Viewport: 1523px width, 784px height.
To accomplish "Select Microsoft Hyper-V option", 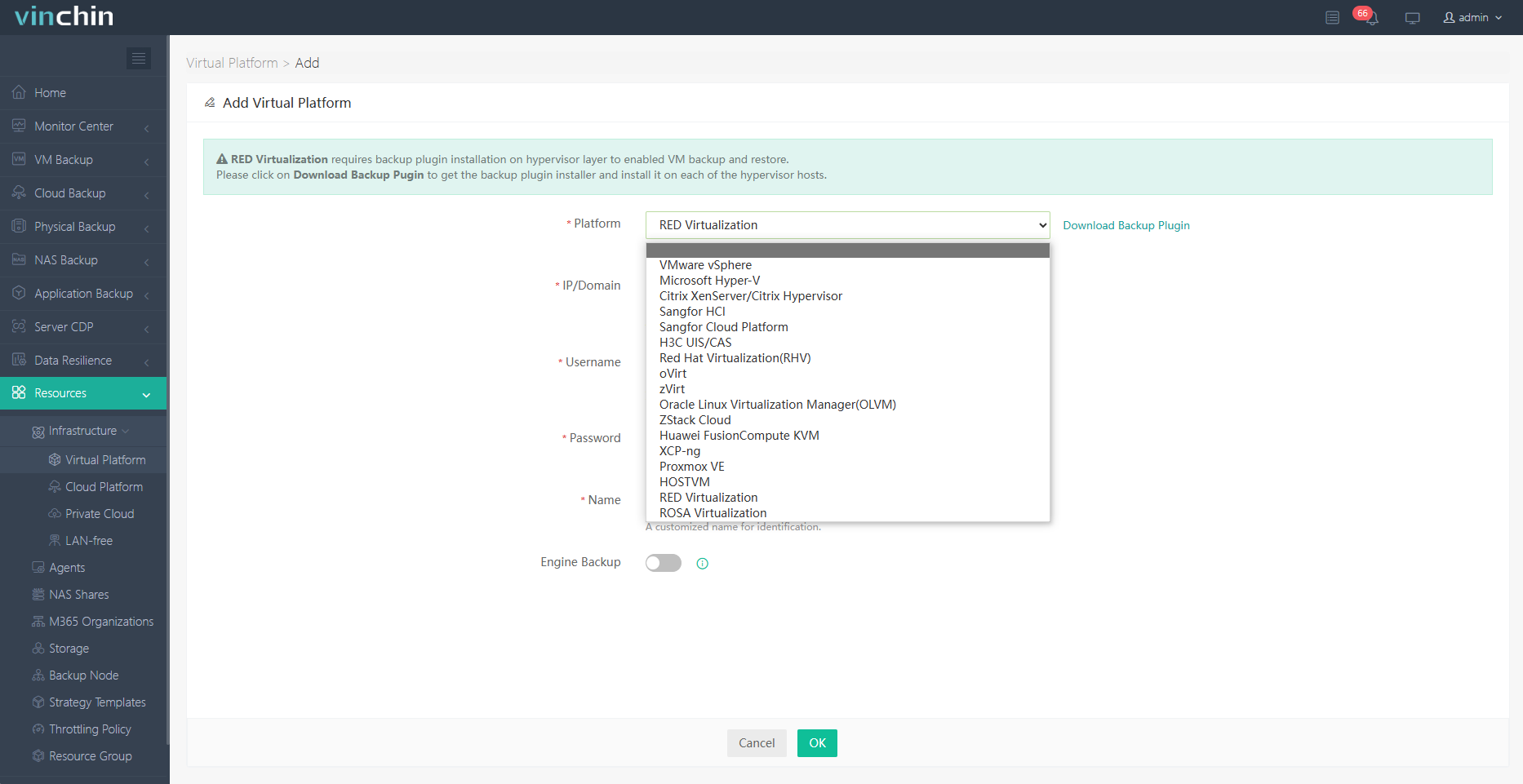I will [847, 281].
